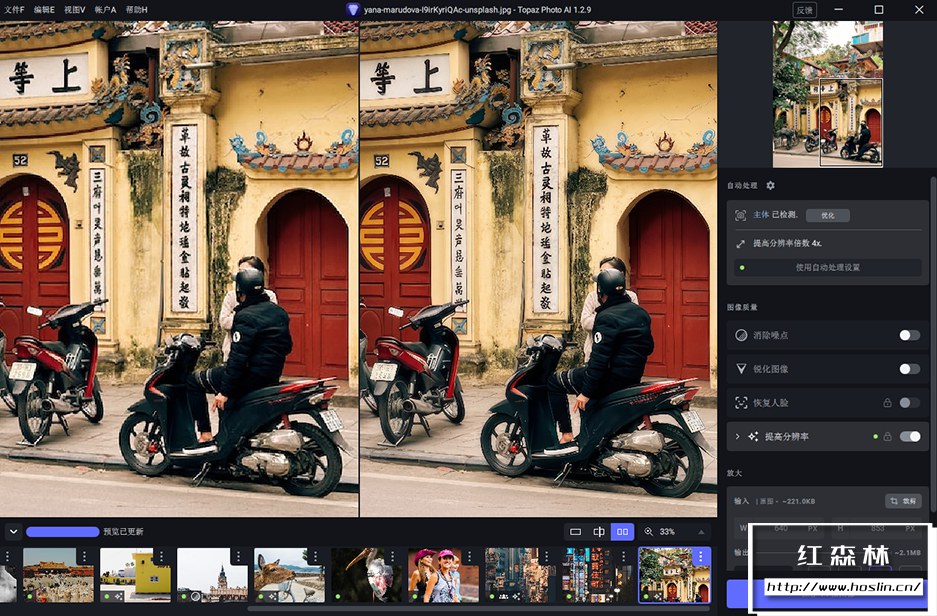
Task: Click the 预览已更新 progress bar
Action: coord(63,531)
